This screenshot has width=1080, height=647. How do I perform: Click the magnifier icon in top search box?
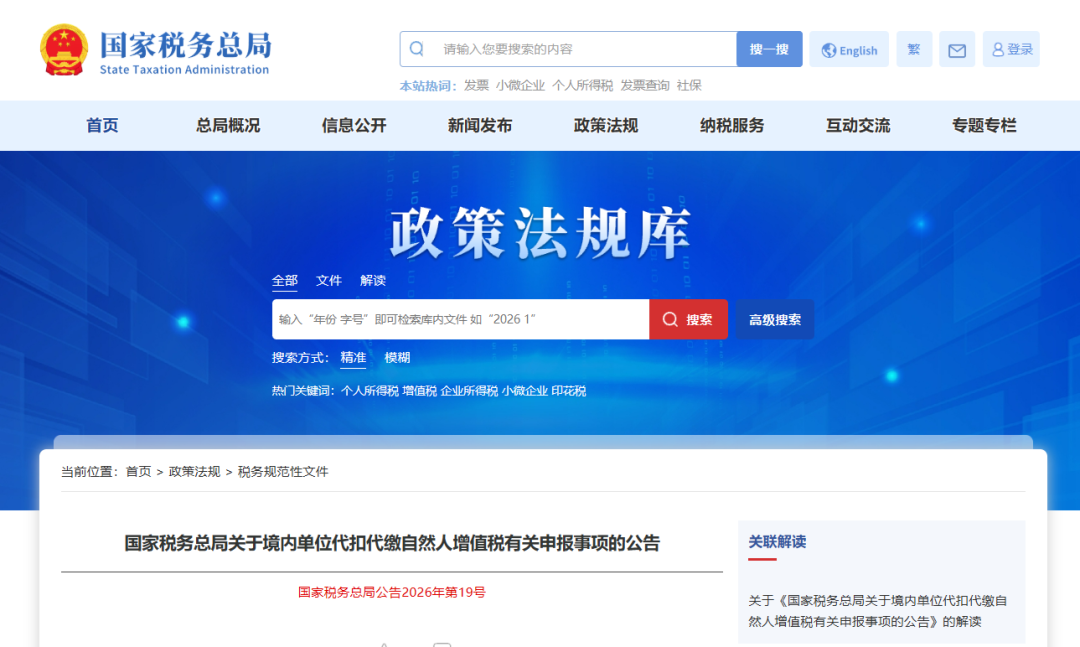pos(417,49)
